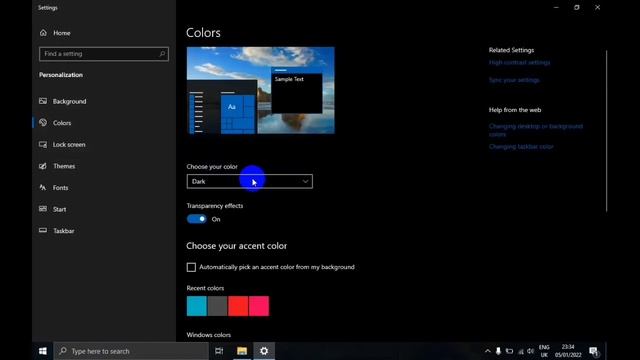Image resolution: width=640 pixels, height=360 pixels.
Task: Check Automatically pick an accent color
Action: click(x=191, y=267)
